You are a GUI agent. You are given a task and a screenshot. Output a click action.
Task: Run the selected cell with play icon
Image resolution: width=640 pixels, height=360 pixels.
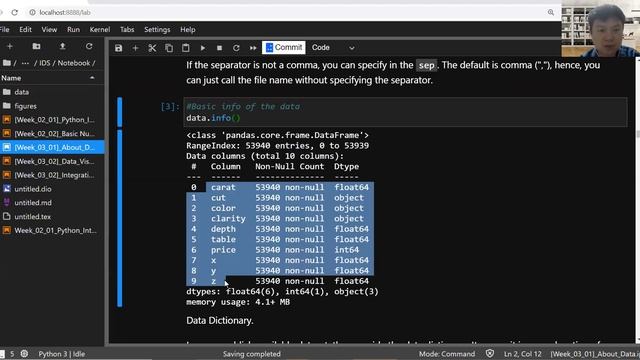202,48
